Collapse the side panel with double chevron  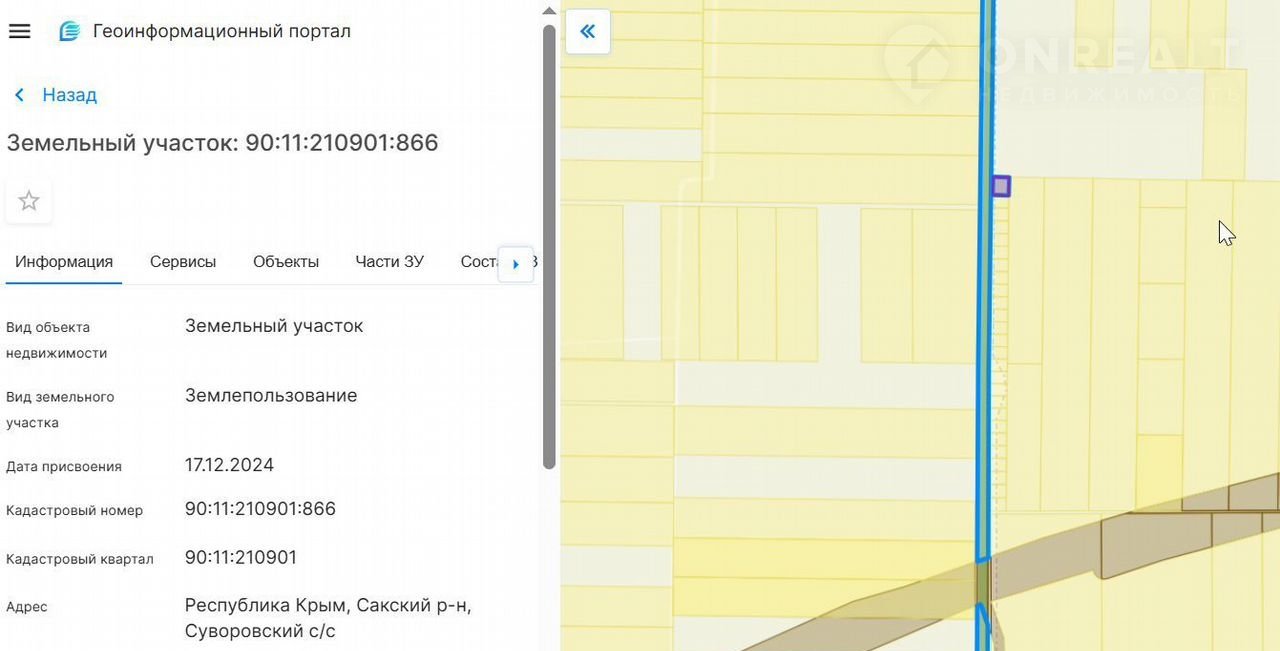pyautogui.click(x=587, y=31)
